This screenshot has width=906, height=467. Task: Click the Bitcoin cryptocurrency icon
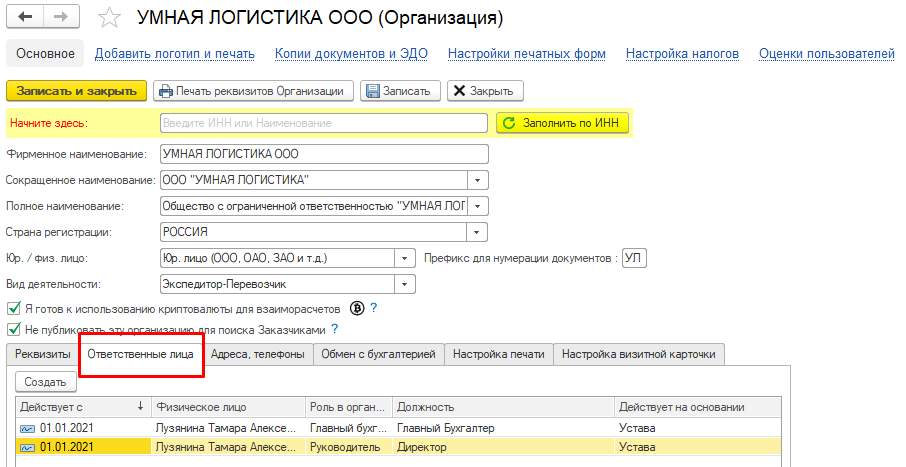[358, 309]
